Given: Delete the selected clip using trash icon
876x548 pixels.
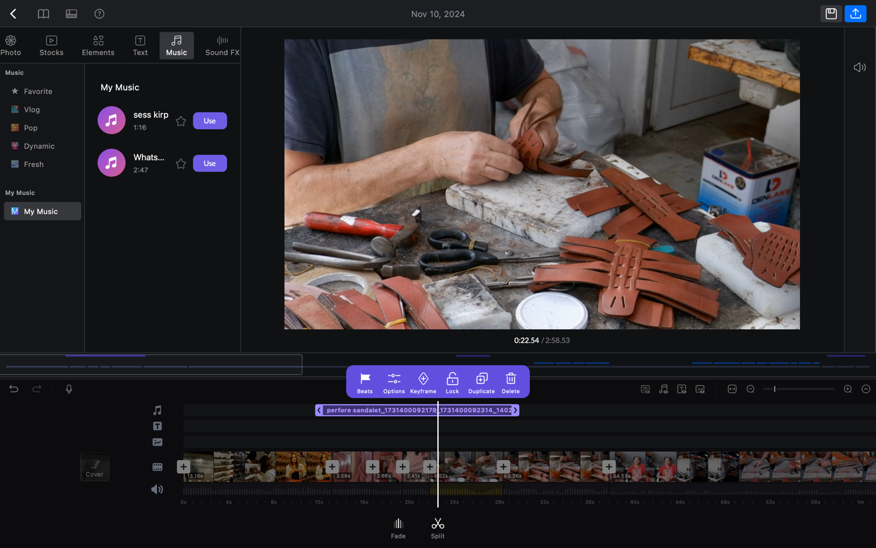Looking at the screenshot, I should point(510,381).
